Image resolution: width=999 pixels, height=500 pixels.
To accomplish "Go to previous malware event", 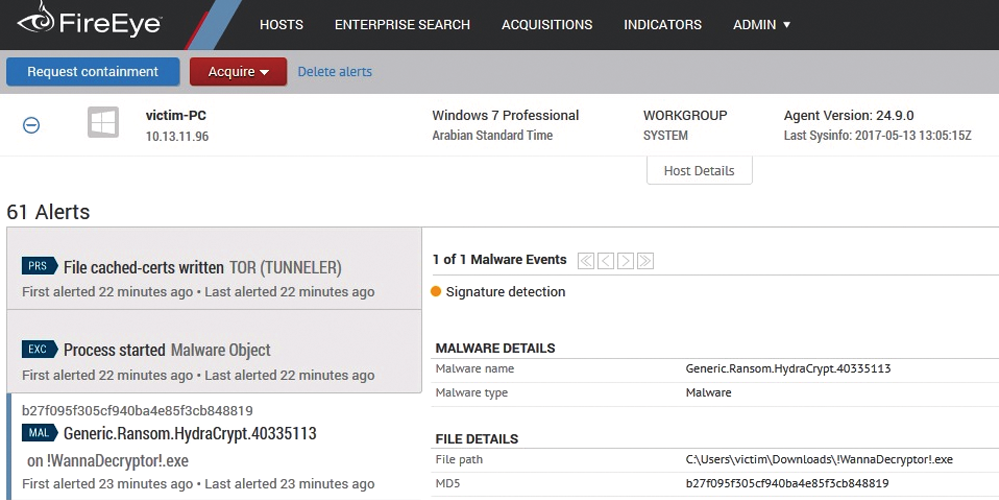I will tap(605, 261).
